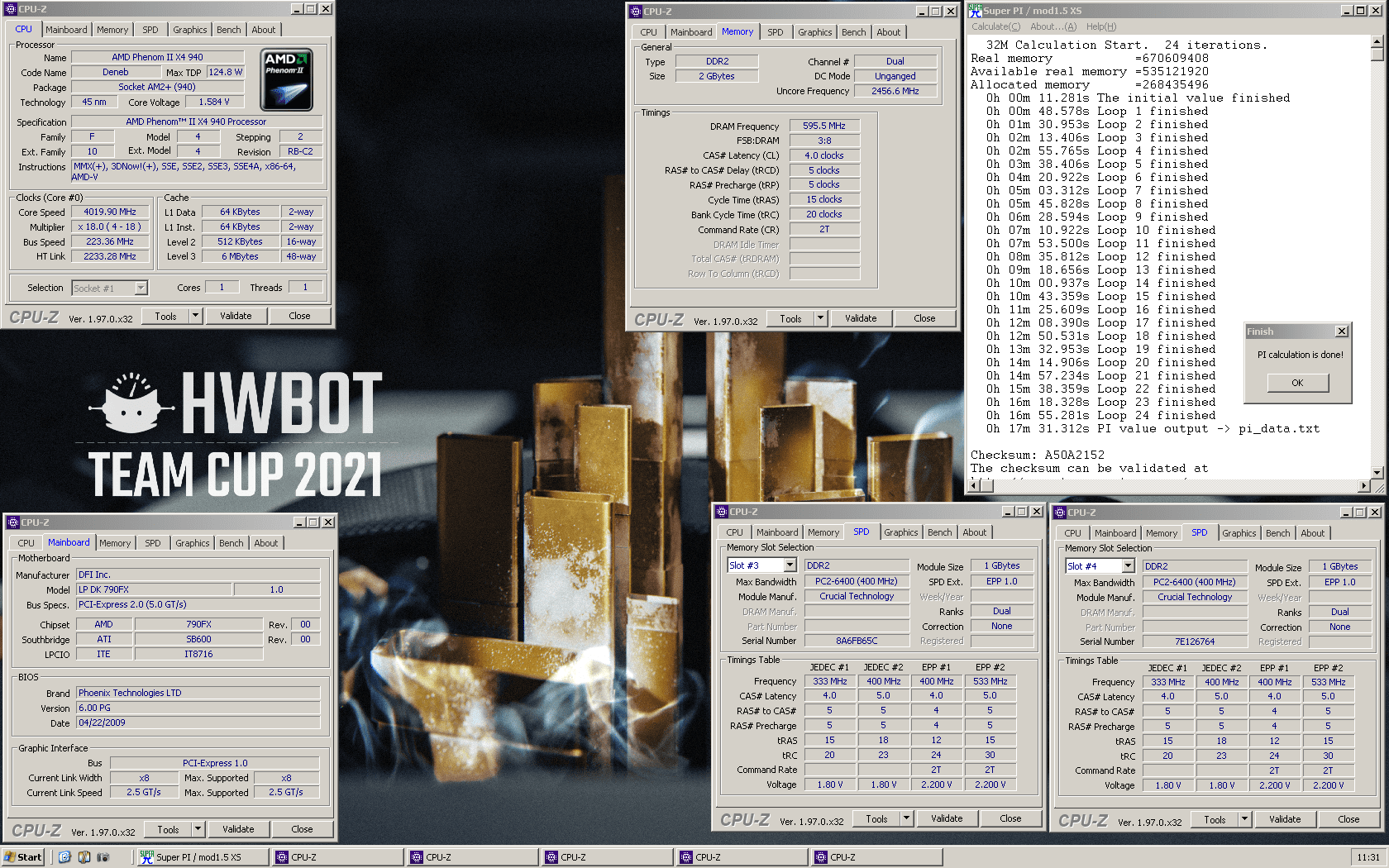This screenshot has width=1389, height=868.
Task: Open the Socket #1 selection dropdown
Action: (x=141, y=288)
